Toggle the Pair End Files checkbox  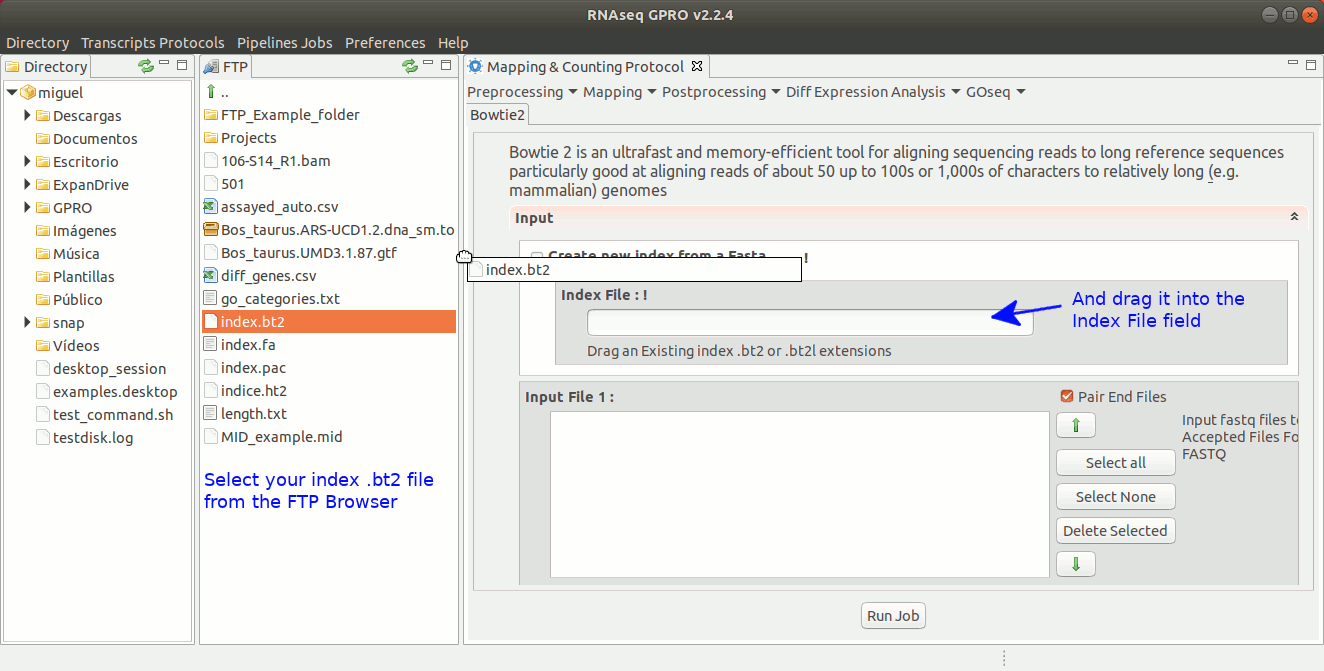pyautogui.click(x=1067, y=397)
